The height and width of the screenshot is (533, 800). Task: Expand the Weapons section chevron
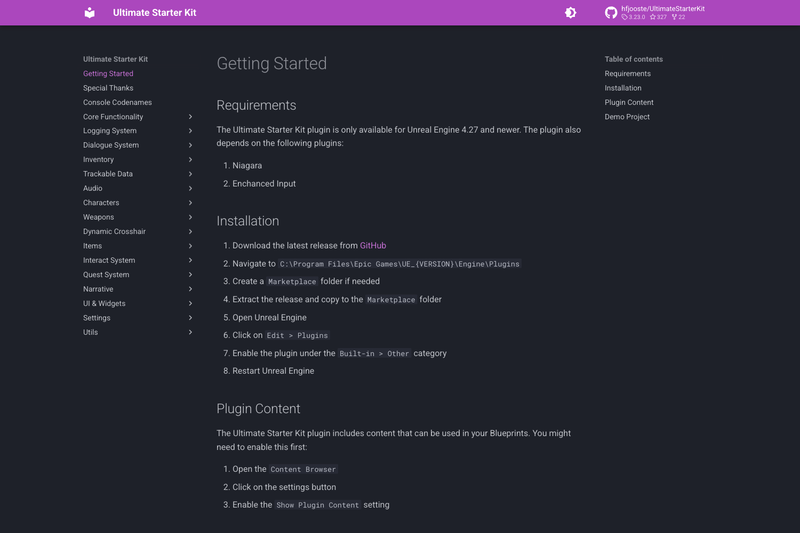point(190,217)
